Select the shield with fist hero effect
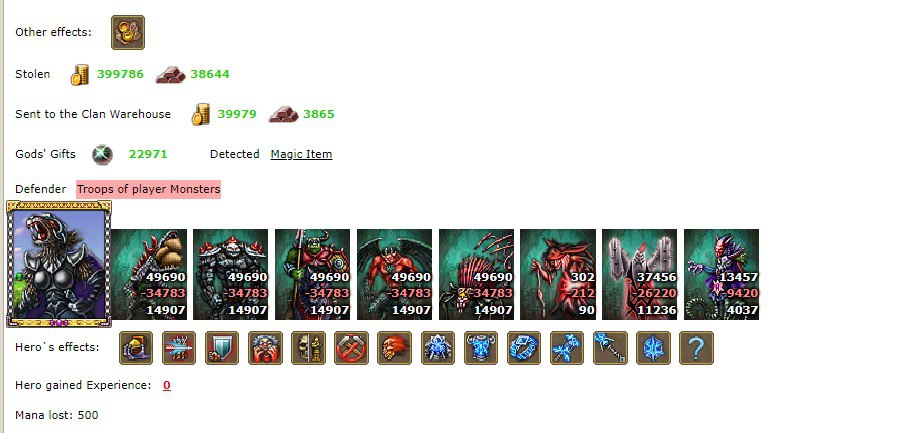The height and width of the screenshot is (433, 924). point(222,348)
